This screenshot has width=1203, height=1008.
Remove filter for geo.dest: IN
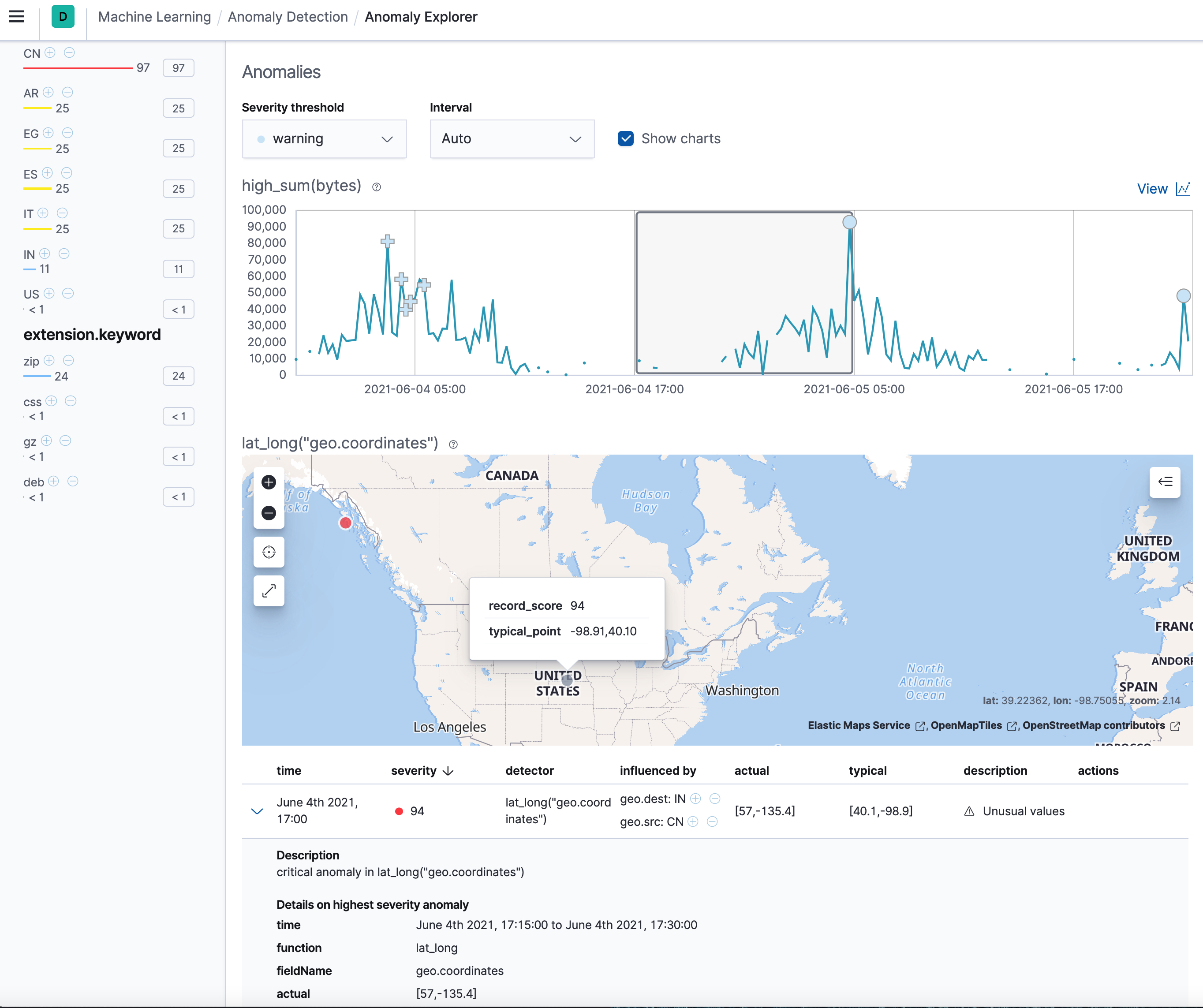(715, 799)
